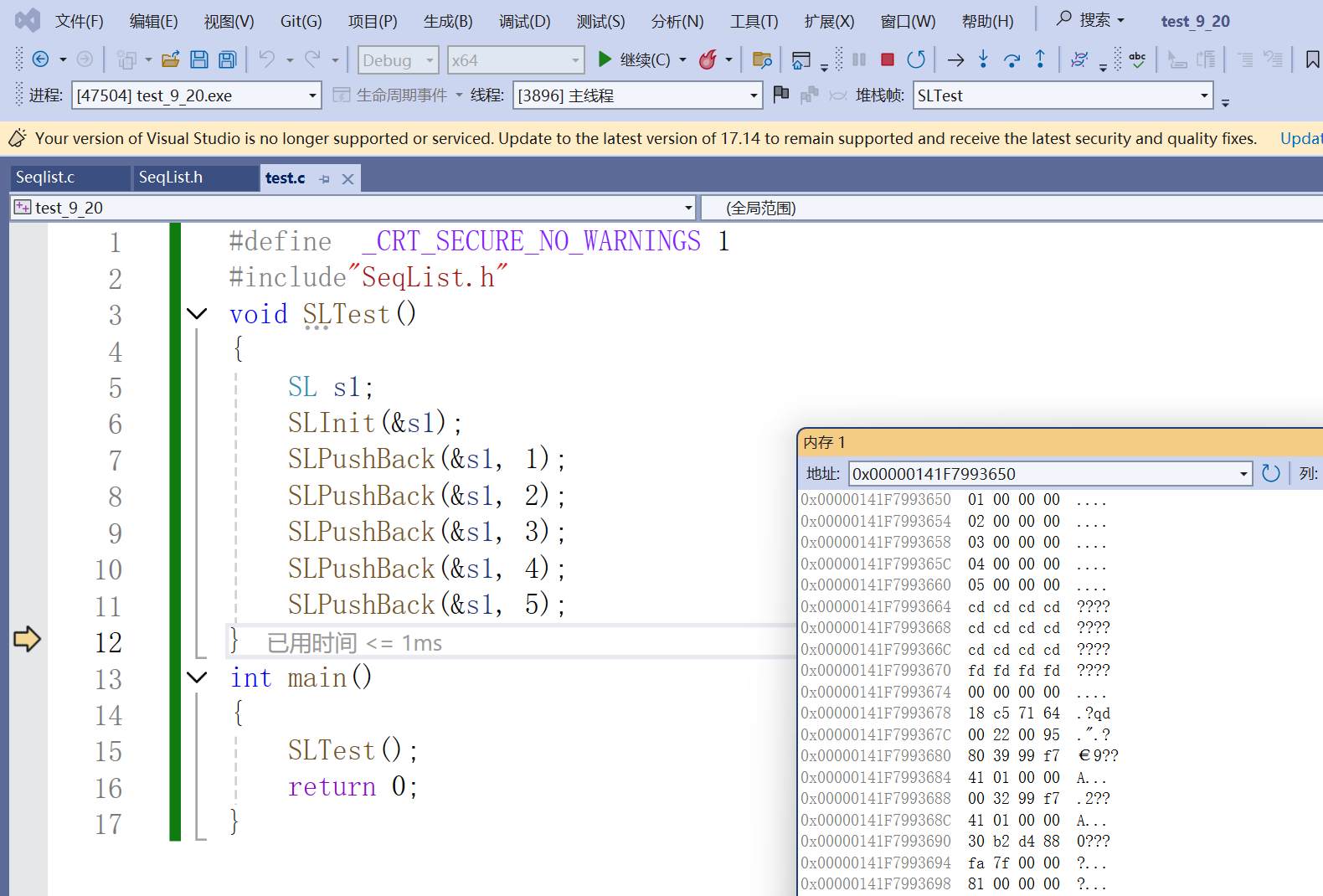Open the Git(G) menu
Image resolution: width=1323 pixels, height=896 pixels.
click(x=301, y=21)
